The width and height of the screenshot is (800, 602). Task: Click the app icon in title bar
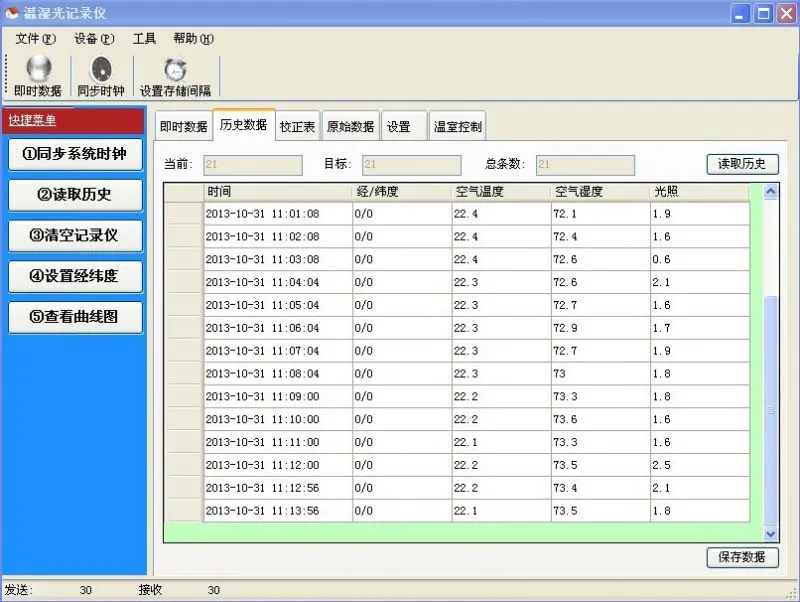tap(11, 13)
